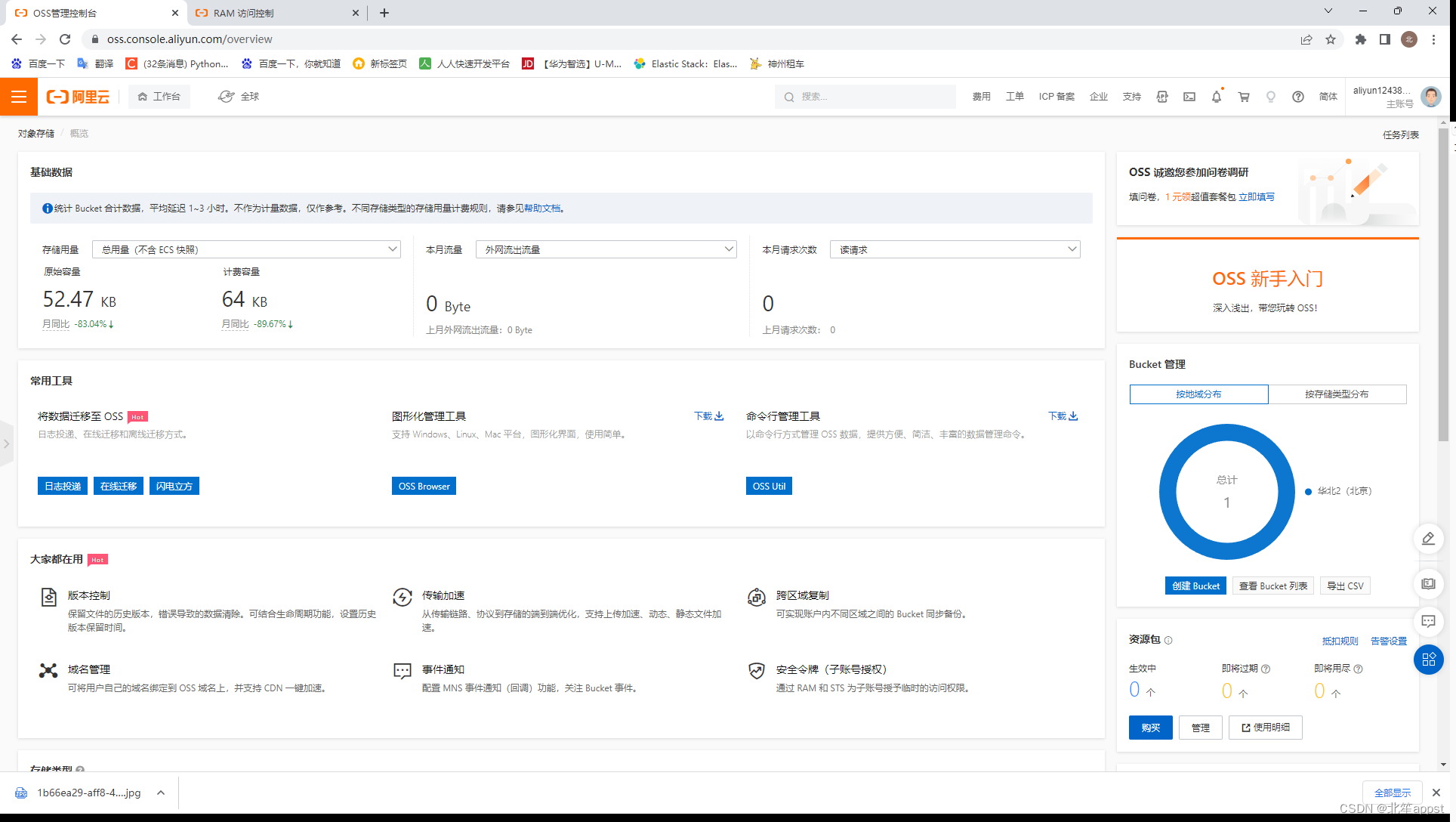
Task: Open the feedback chat icon on right edge
Action: pyautogui.click(x=1429, y=622)
